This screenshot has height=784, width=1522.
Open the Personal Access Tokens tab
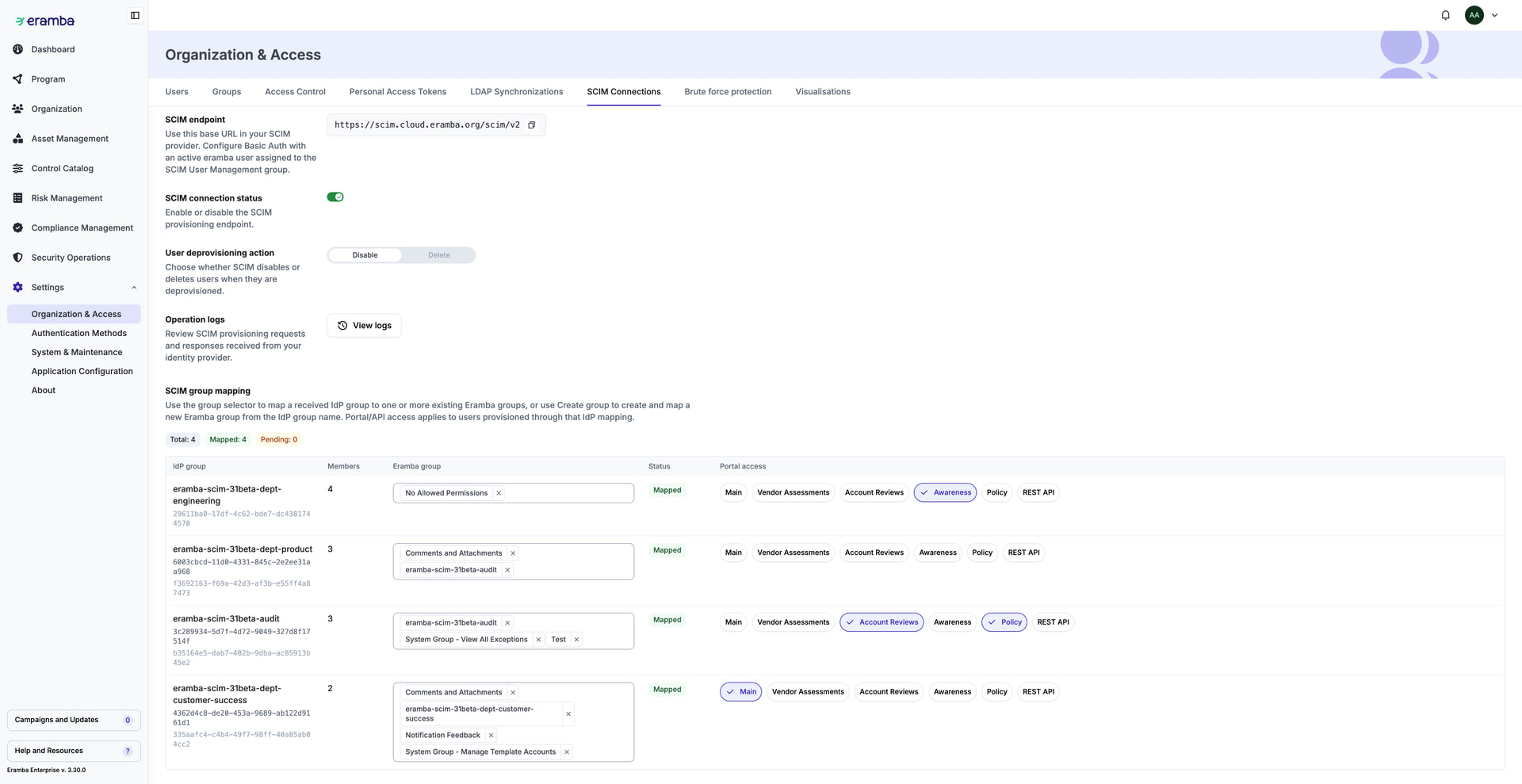(398, 92)
